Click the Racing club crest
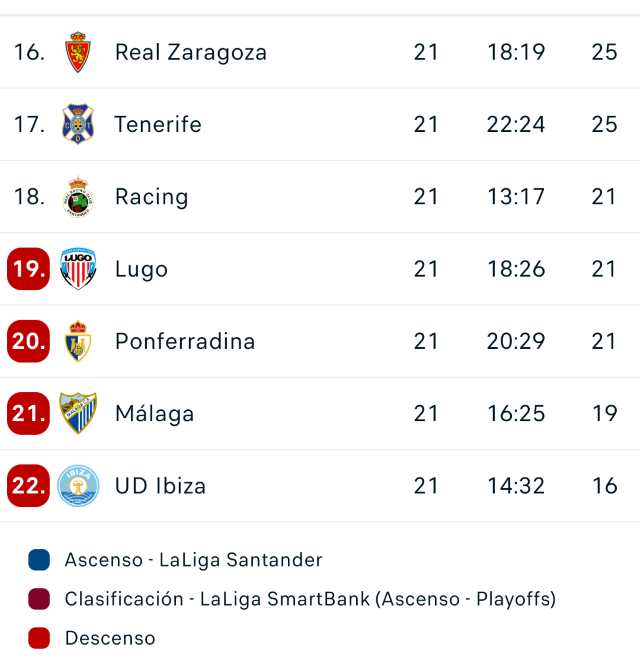The width and height of the screenshot is (640, 661). tap(78, 197)
